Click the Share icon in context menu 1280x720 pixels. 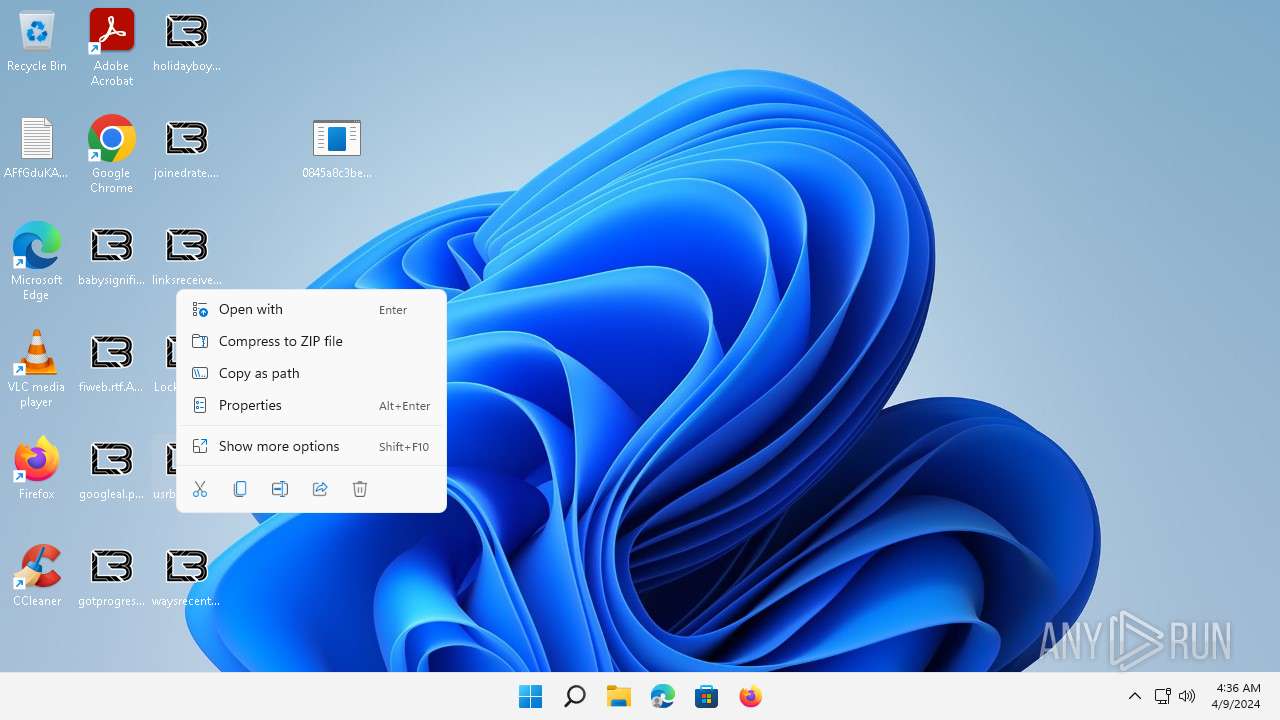320,489
